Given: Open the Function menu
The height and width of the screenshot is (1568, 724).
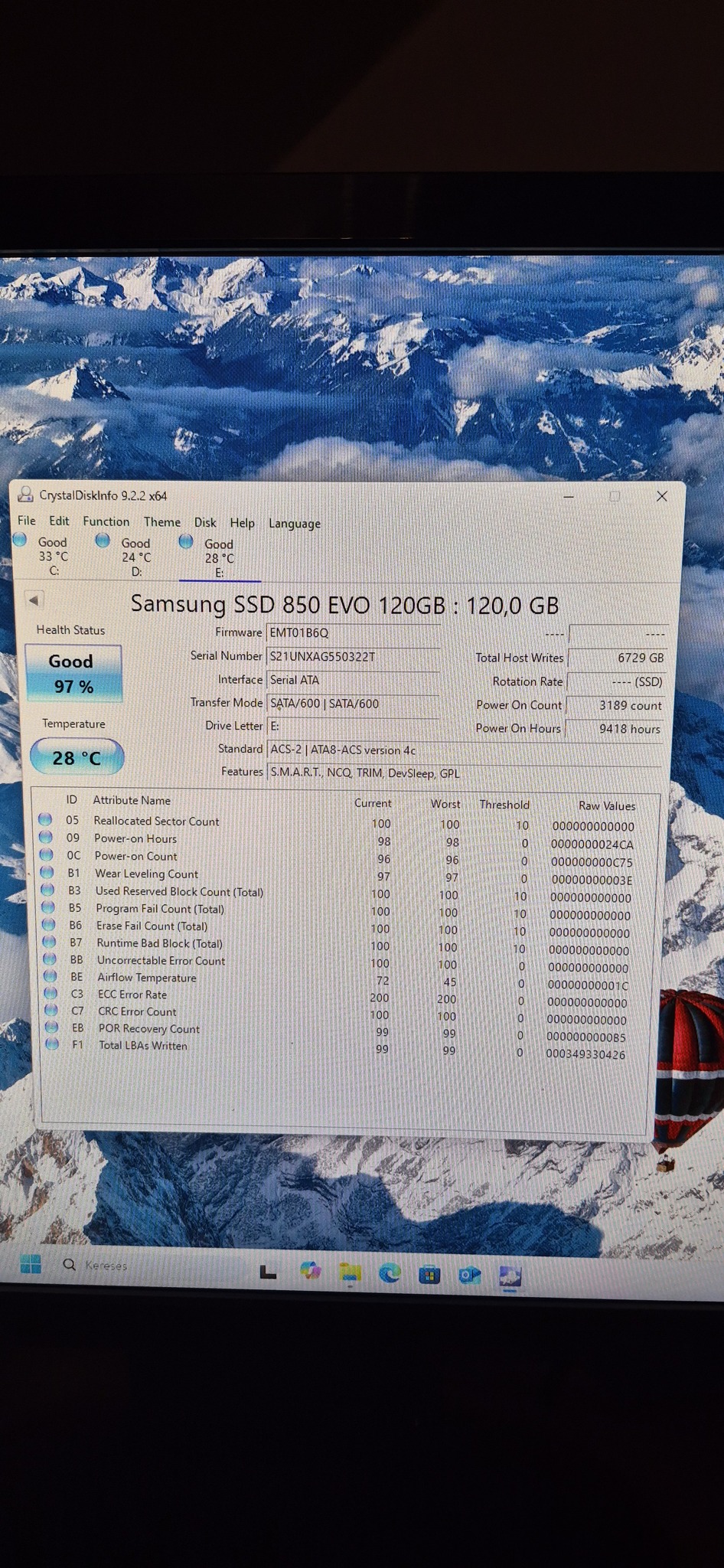Looking at the screenshot, I should tap(106, 521).
